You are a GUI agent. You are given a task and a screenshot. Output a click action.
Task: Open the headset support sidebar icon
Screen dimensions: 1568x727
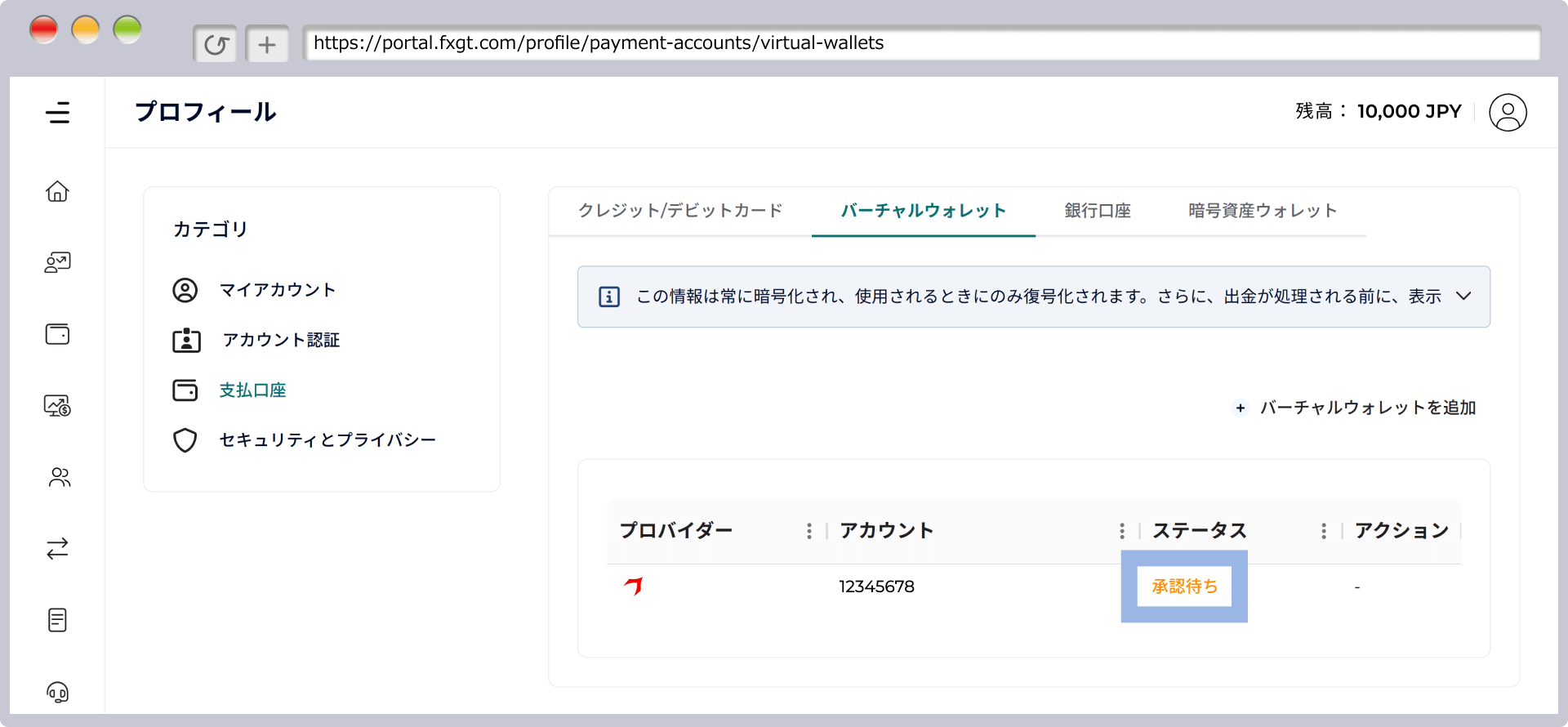[57, 693]
